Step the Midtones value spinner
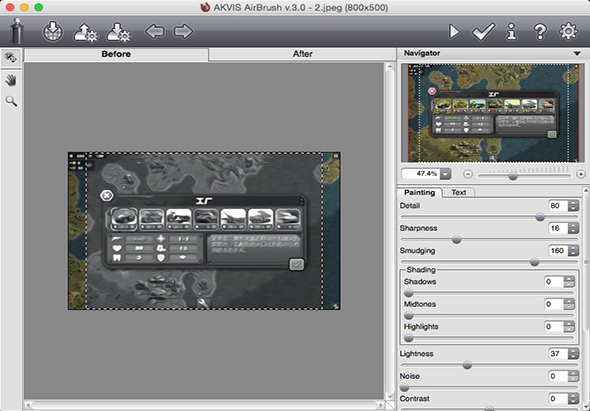Image resolution: width=590 pixels, height=411 pixels. click(x=569, y=304)
